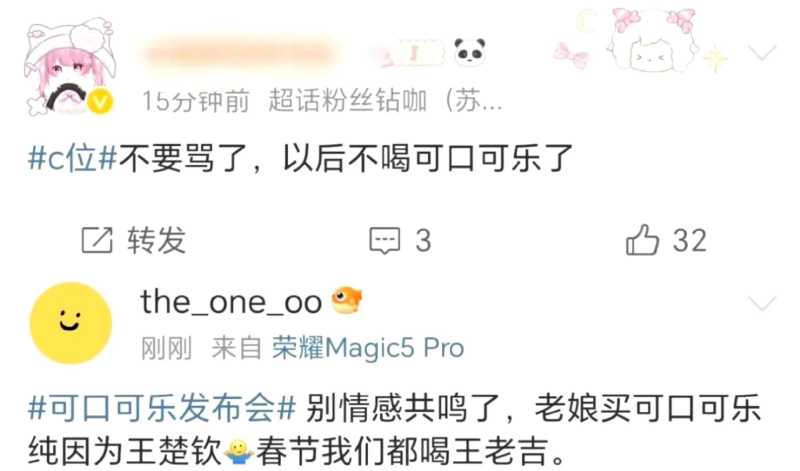Tap the 转发 repost label
This screenshot has height=471, width=800.
[157, 241]
